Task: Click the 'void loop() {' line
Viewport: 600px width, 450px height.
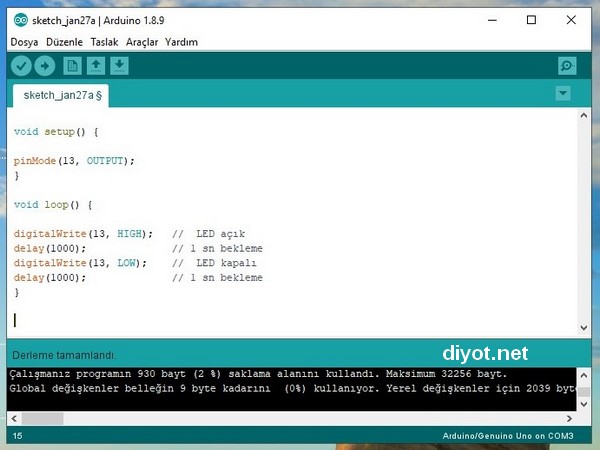Action: pos(53,205)
